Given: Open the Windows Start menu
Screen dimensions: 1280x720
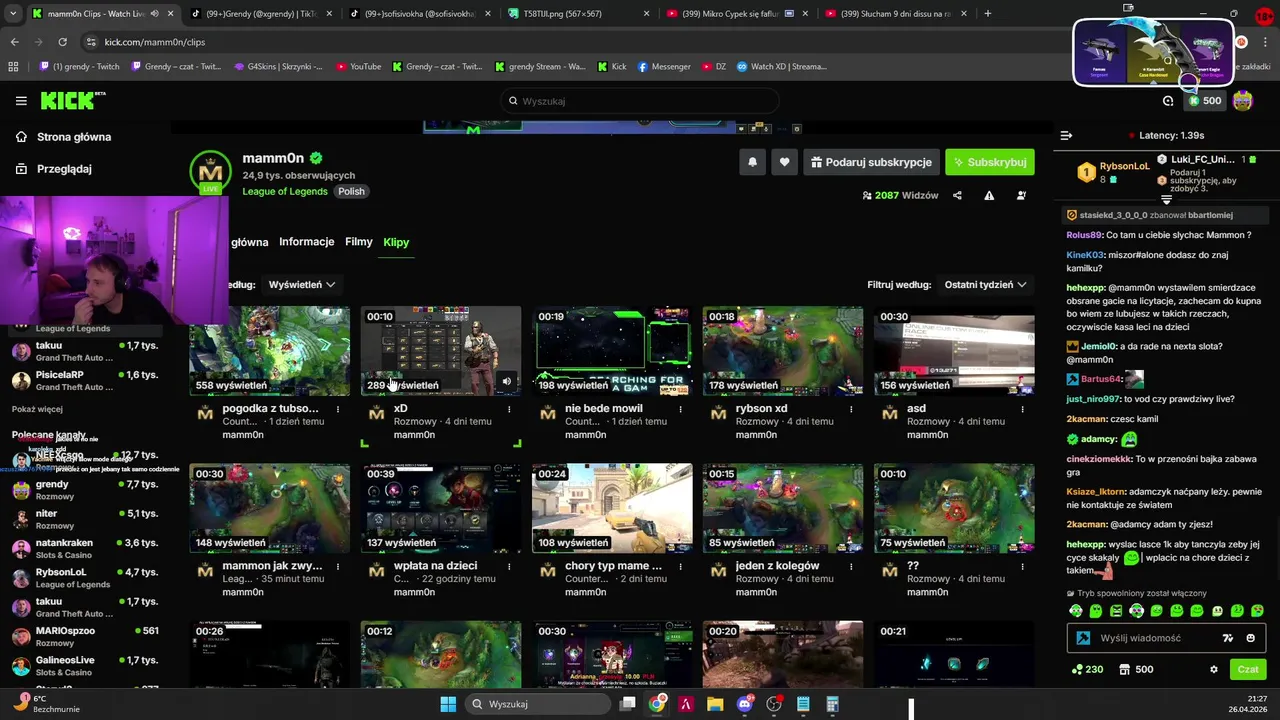Looking at the screenshot, I should point(448,704).
